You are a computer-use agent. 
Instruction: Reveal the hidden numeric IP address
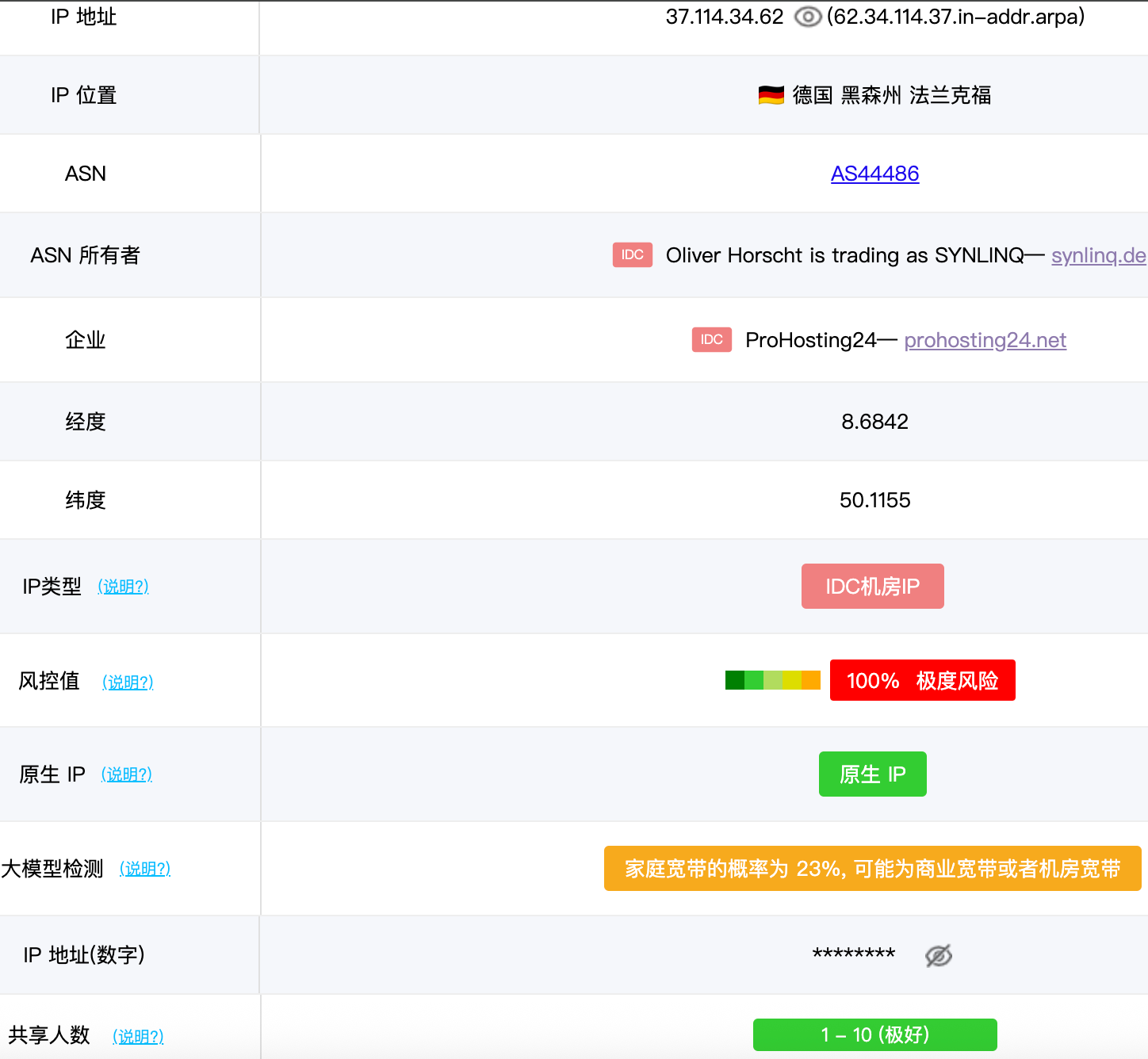(938, 956)
